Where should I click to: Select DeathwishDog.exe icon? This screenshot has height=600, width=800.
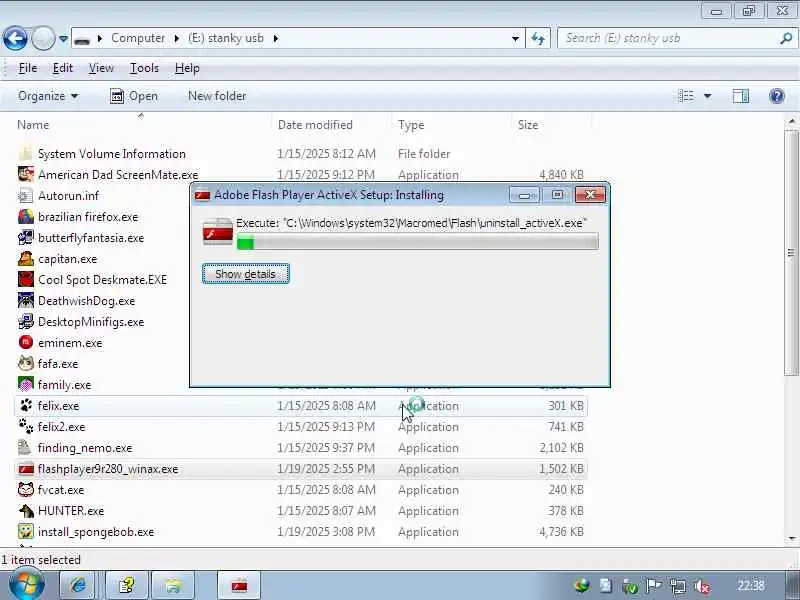coord(26,301)
